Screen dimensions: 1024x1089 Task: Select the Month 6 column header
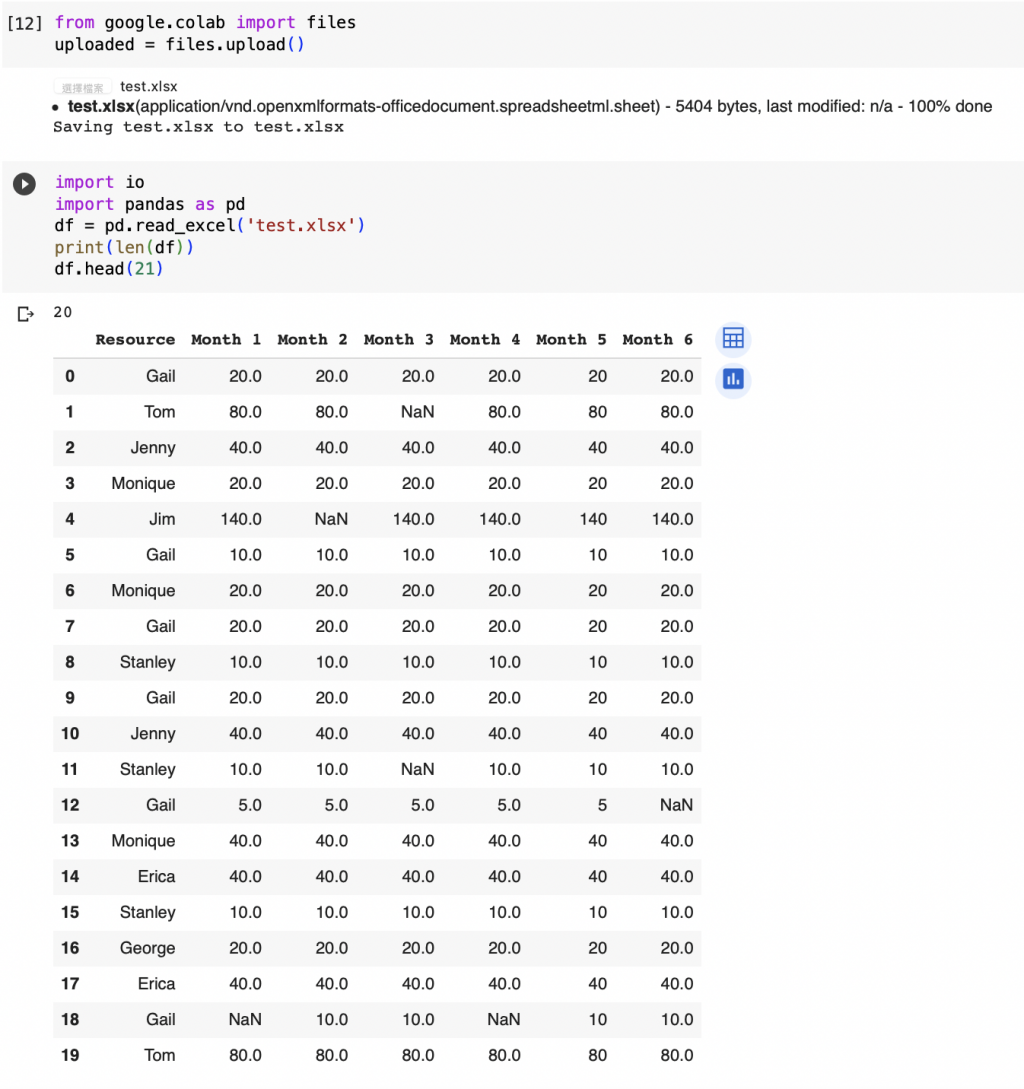657,340
